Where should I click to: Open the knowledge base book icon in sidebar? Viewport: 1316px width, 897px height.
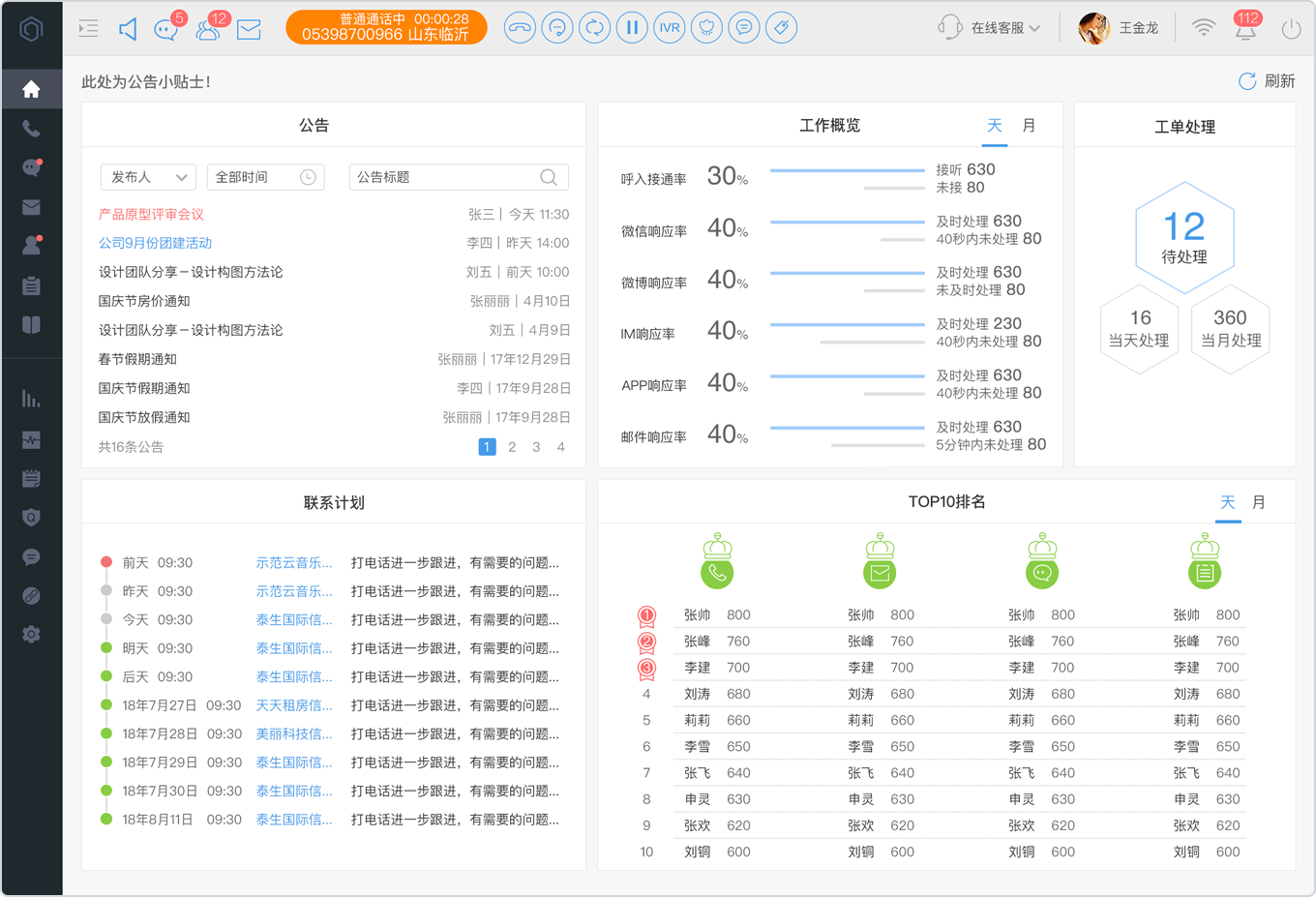31,325
